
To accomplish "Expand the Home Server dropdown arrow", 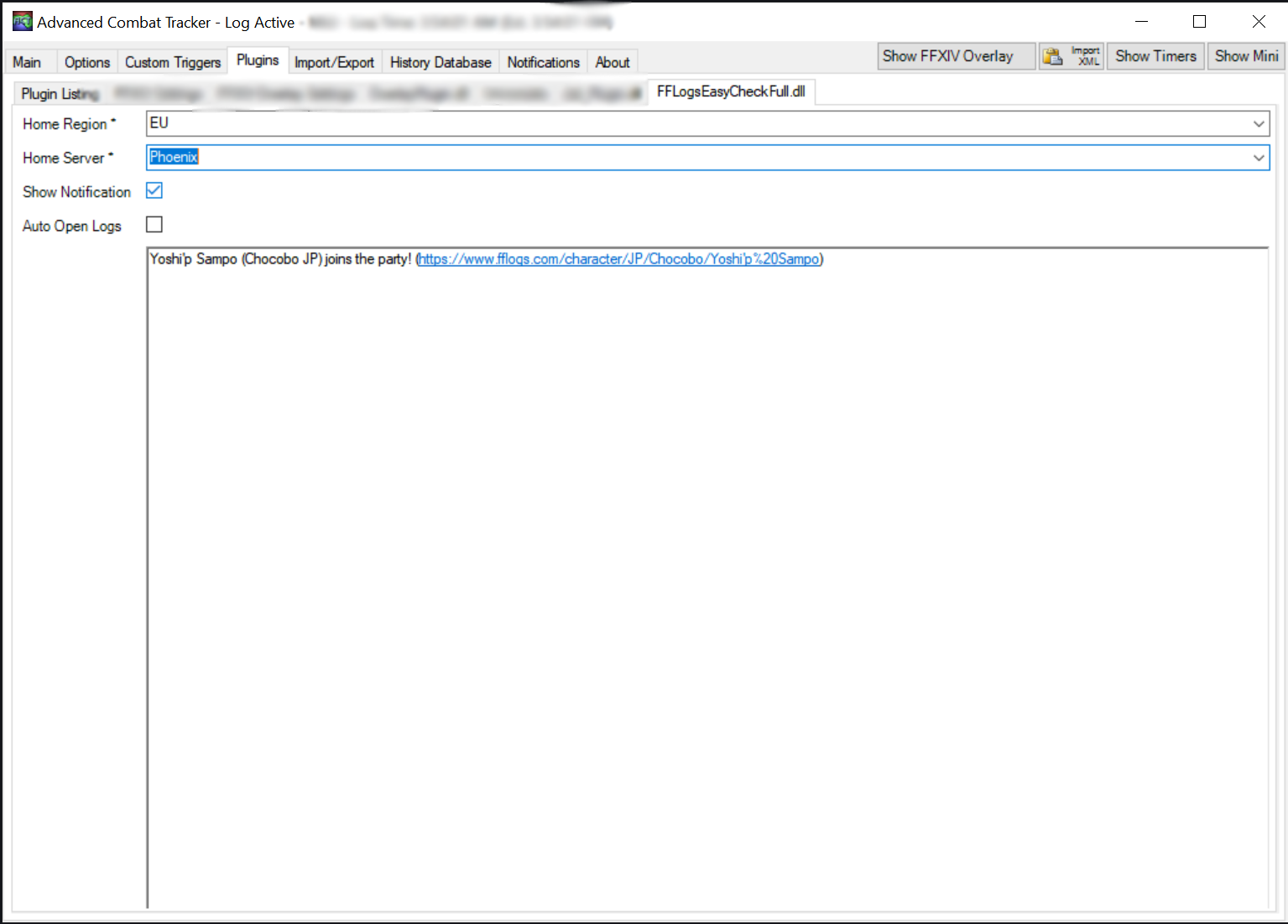I will pyautogui.click(x=1259, y=158).
